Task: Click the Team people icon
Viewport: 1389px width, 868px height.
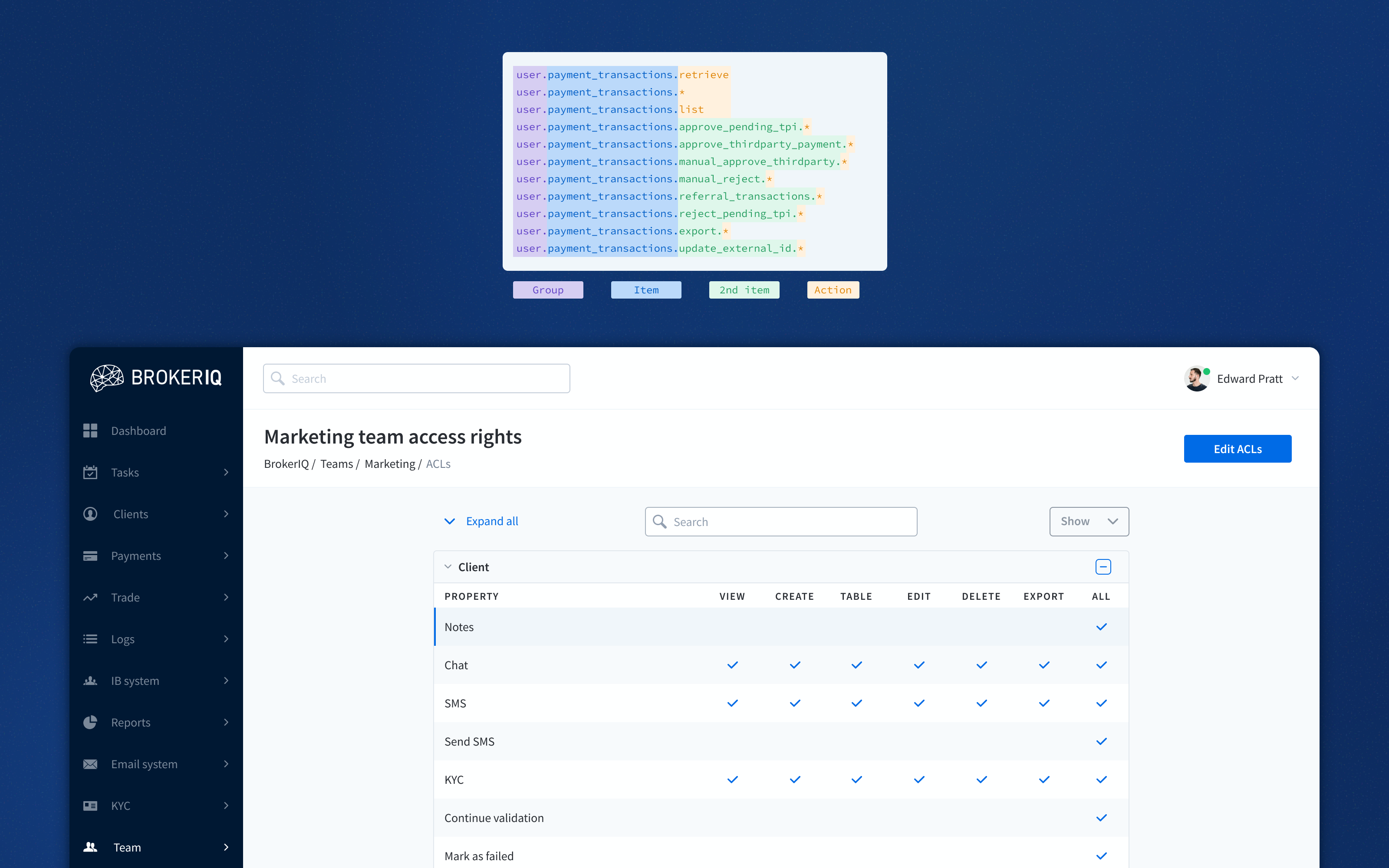Action: [90, 847]
